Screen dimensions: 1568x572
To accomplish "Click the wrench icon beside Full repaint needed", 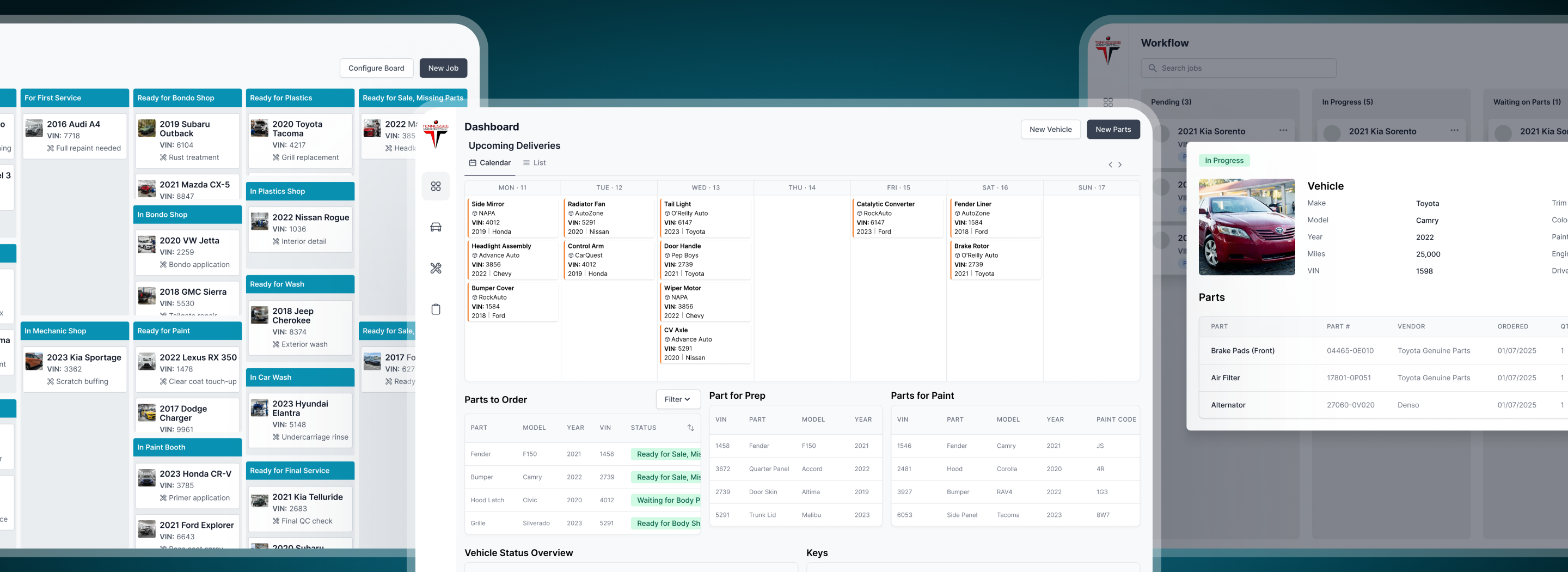I will click(51, 148).
